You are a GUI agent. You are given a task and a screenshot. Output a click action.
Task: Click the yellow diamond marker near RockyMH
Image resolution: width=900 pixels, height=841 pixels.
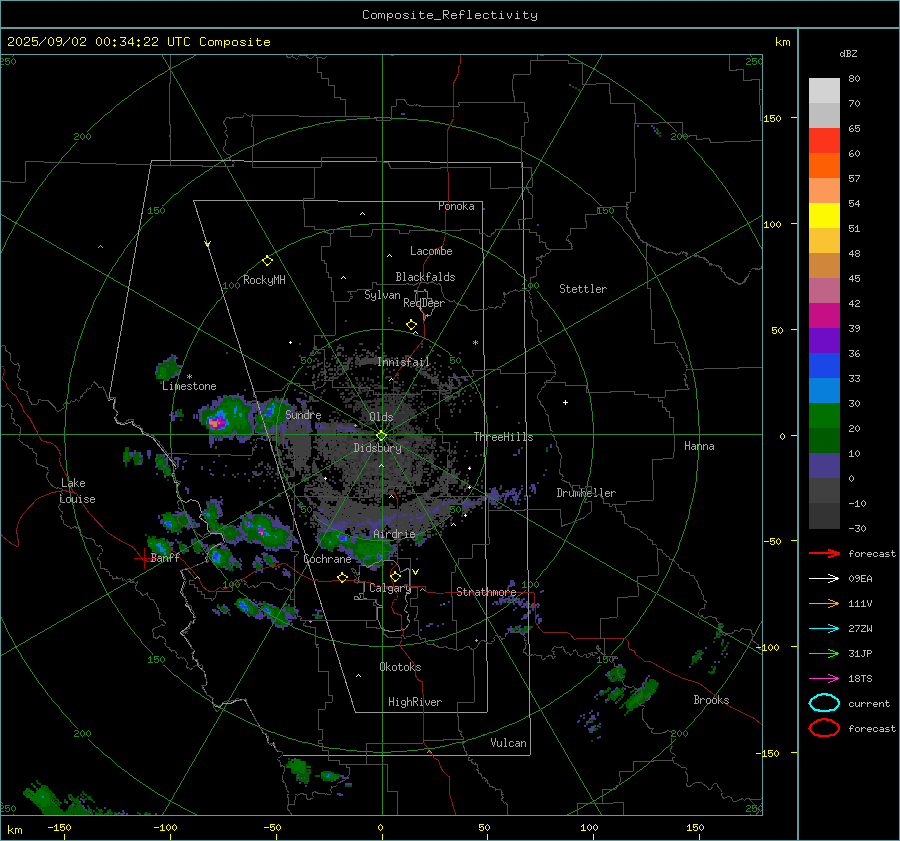click(x=267, y=261)
